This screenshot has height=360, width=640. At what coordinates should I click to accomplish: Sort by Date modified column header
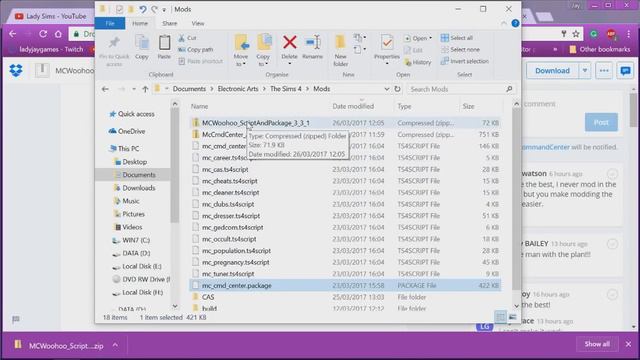tap(353, 106)
